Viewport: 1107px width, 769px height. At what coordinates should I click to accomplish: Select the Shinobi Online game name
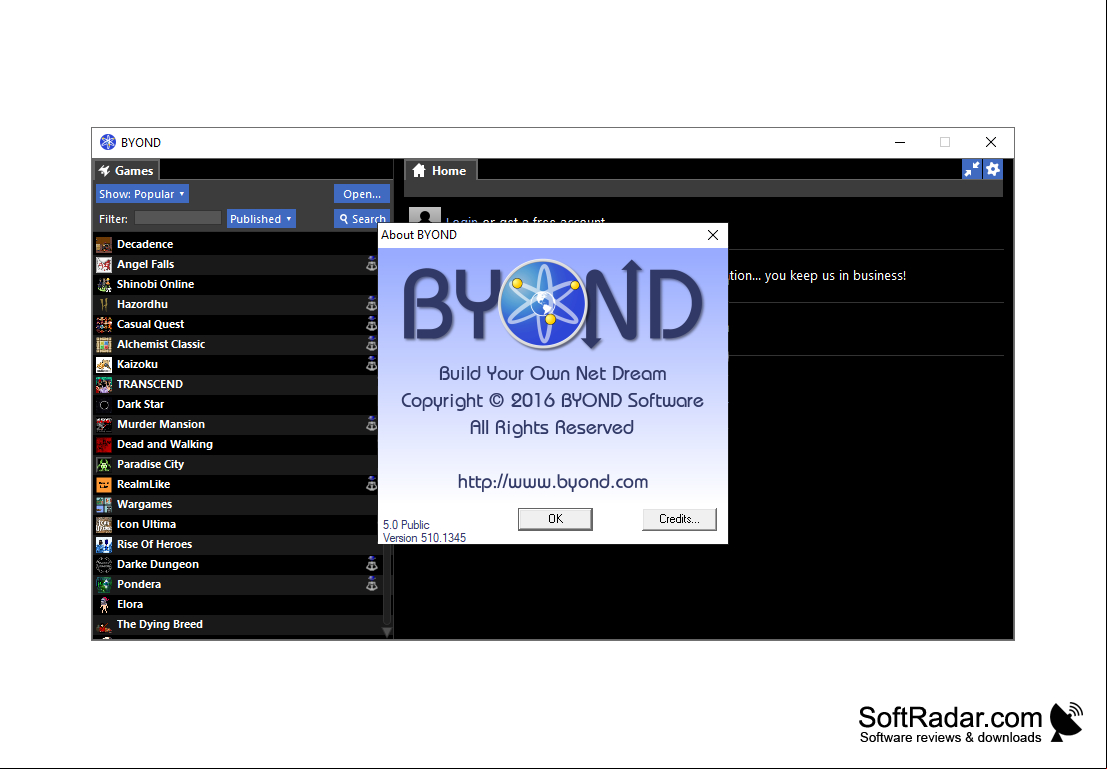click(x=155, y=285)
